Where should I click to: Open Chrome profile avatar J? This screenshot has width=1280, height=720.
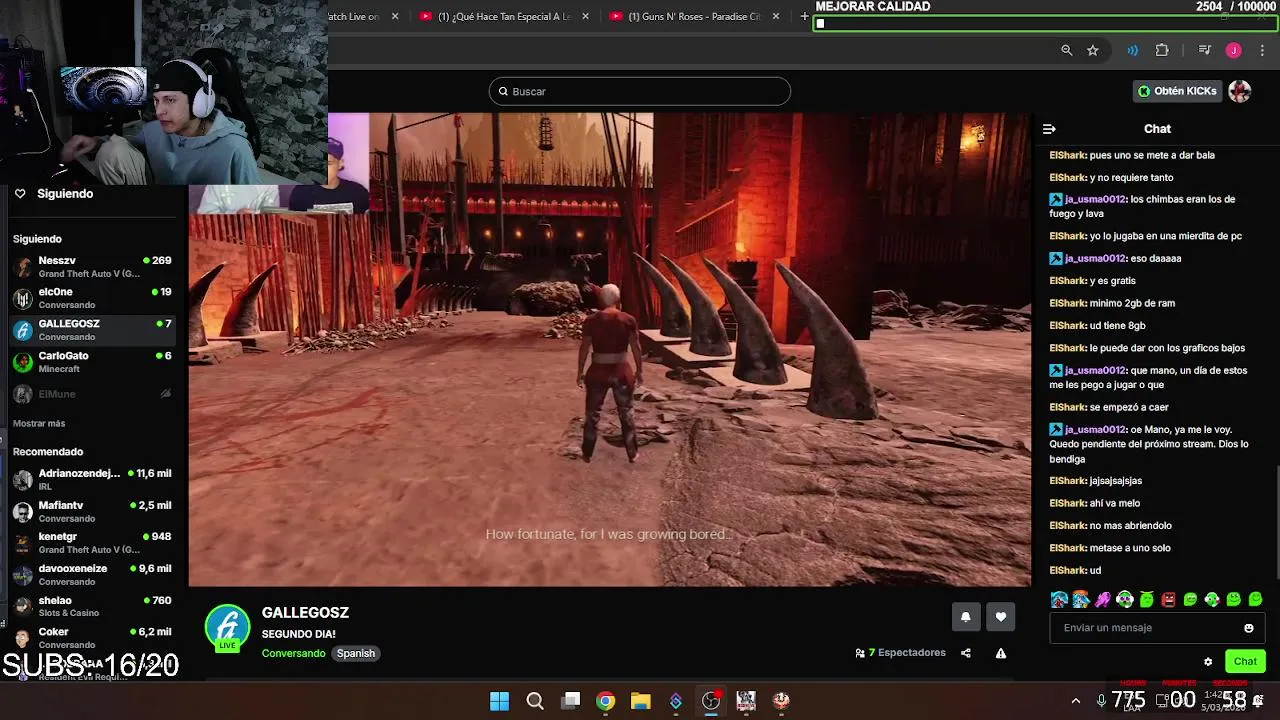tap(1234, 50)
